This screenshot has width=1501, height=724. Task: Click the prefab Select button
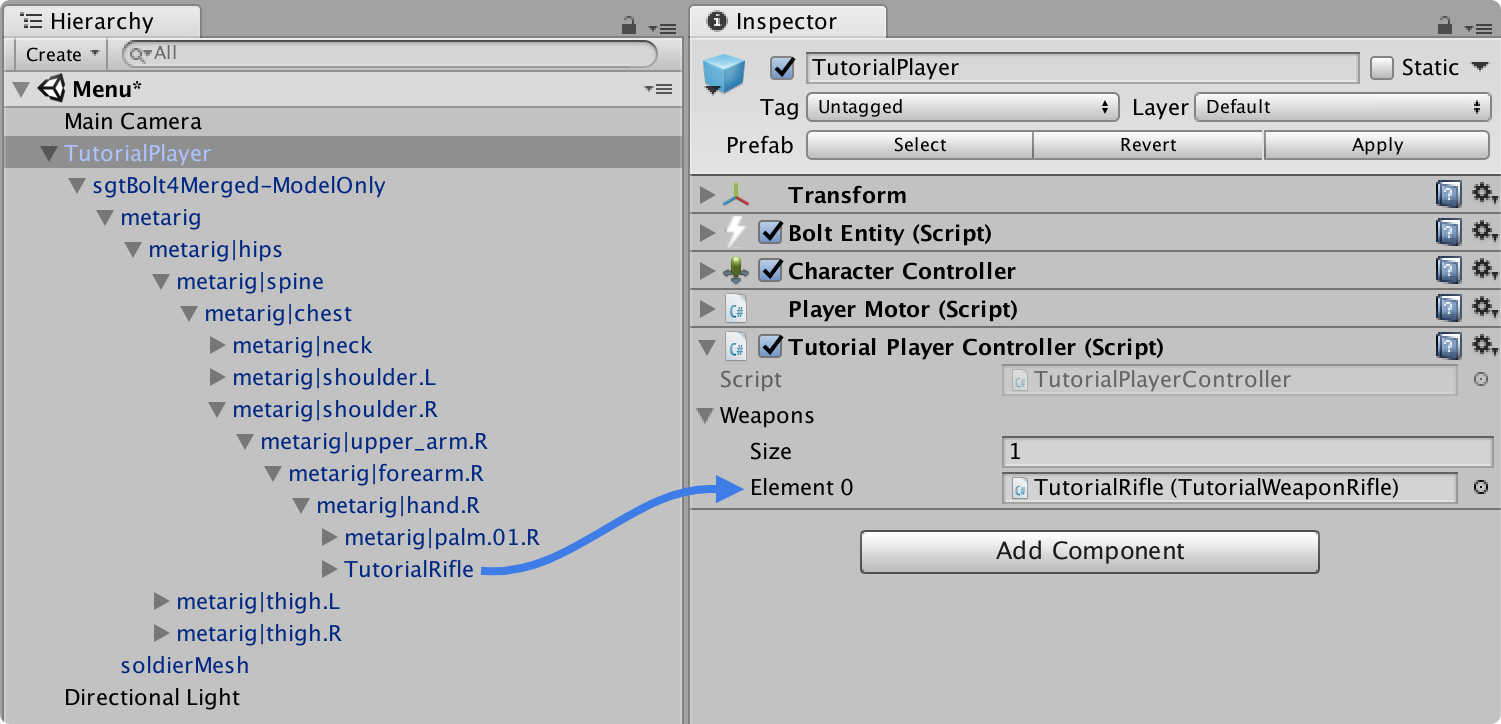(919, 145)
